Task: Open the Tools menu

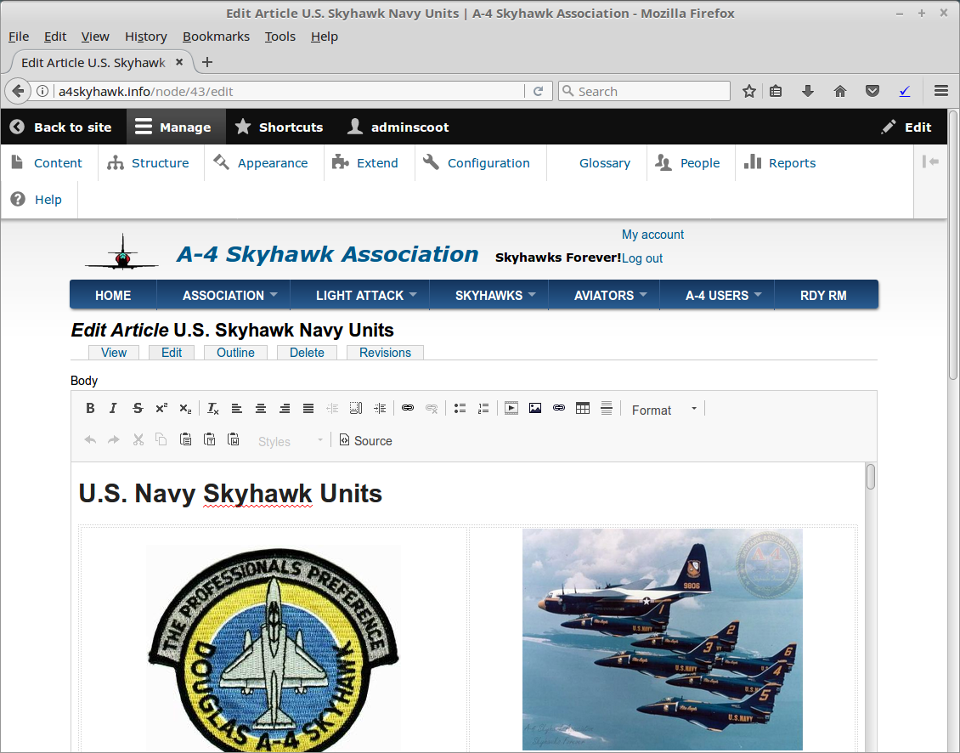Action: pos(280,37)
